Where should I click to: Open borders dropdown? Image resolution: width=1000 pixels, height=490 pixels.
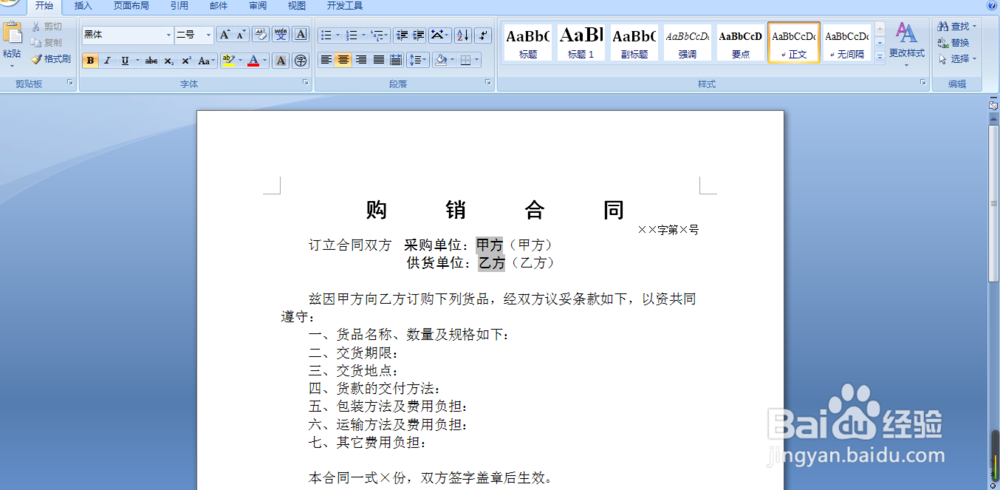tap(476, 60)
